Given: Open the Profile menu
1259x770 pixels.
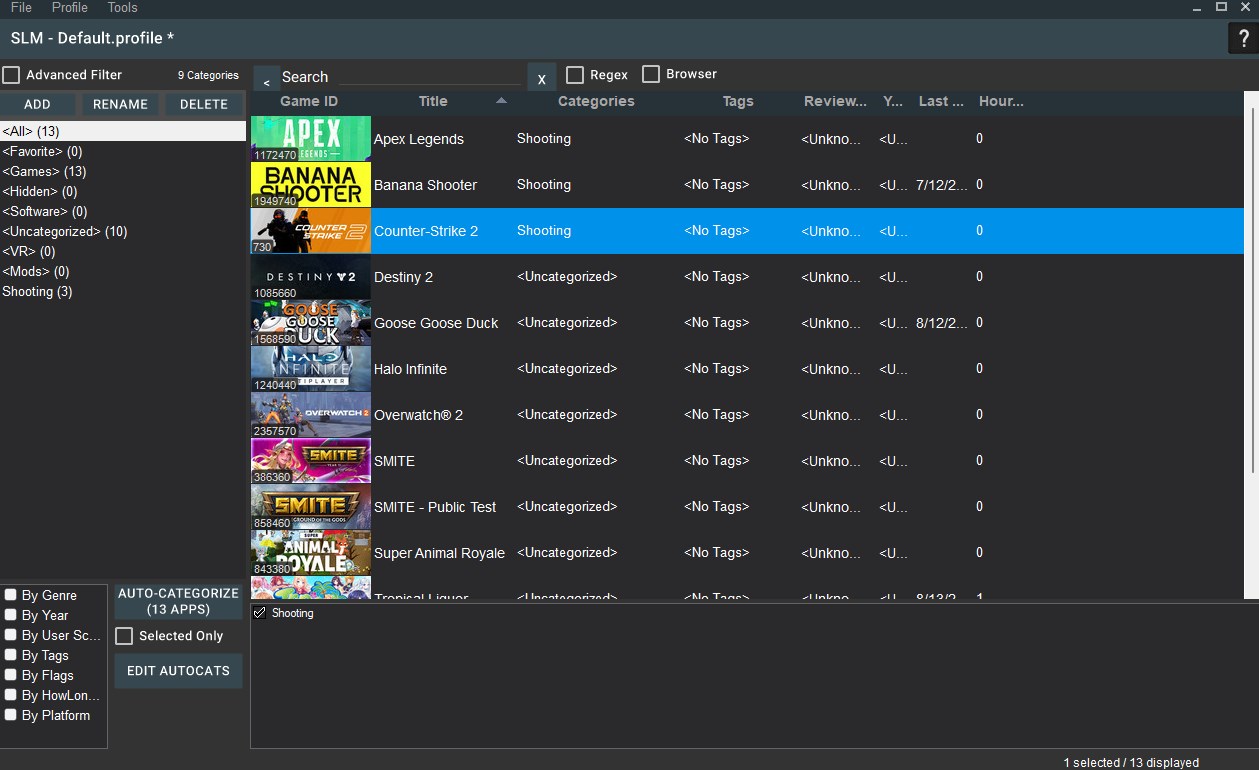Looking at the screenshot, I should pos(69,8).
